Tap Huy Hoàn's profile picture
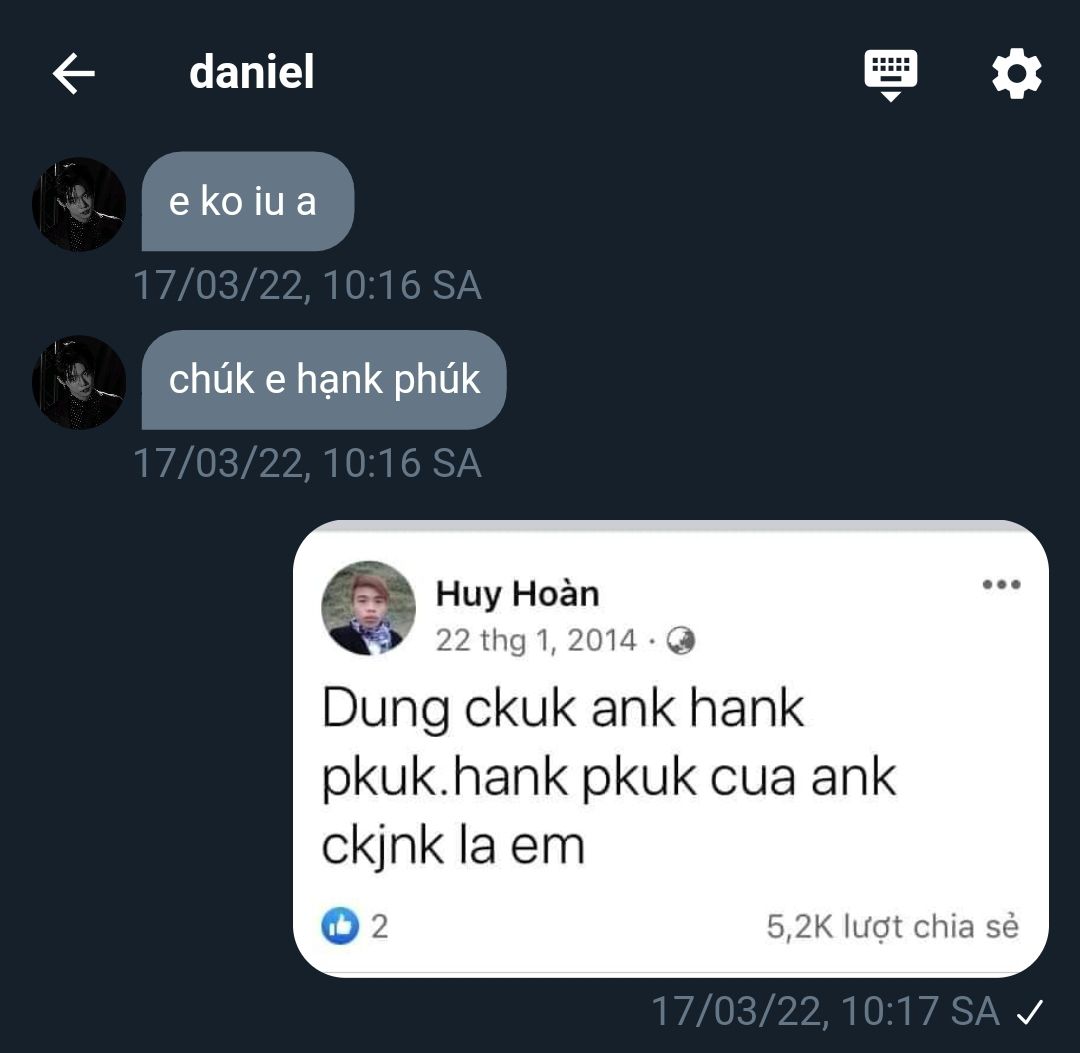The image size is (1080, 1053). tap(368, 608)
